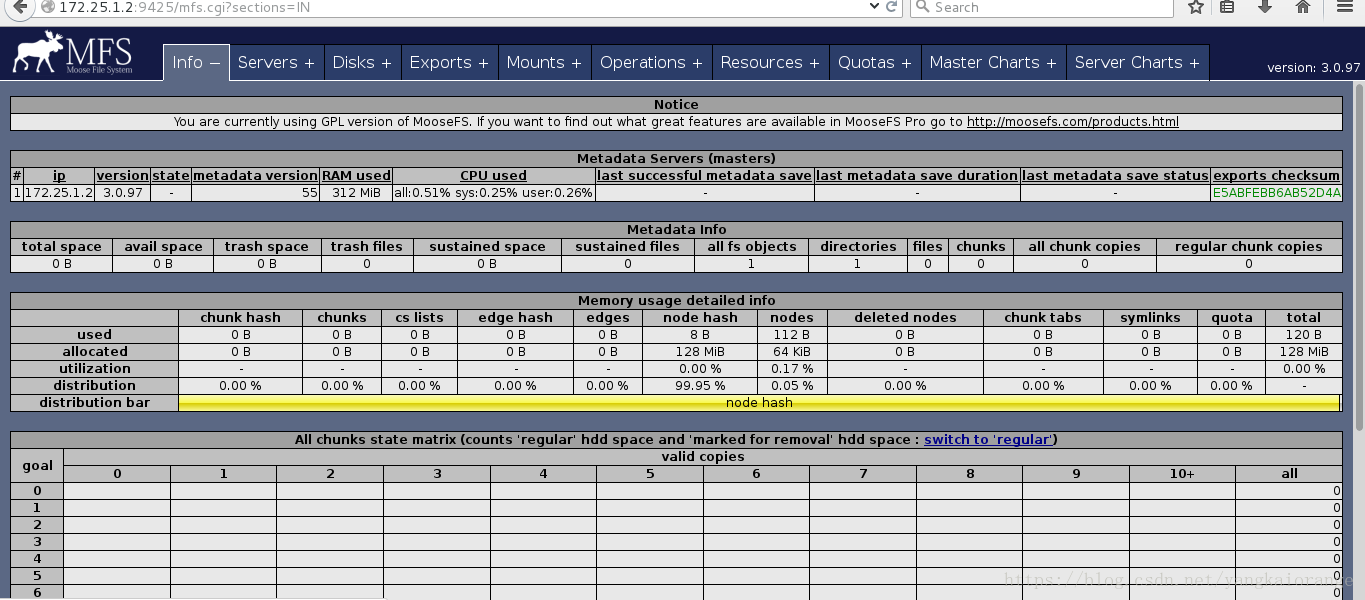The image size is (1365, 600).
Task: Select node hash allocated value 128 MiB
Action: pyautogui.click(x=700, y=352)
